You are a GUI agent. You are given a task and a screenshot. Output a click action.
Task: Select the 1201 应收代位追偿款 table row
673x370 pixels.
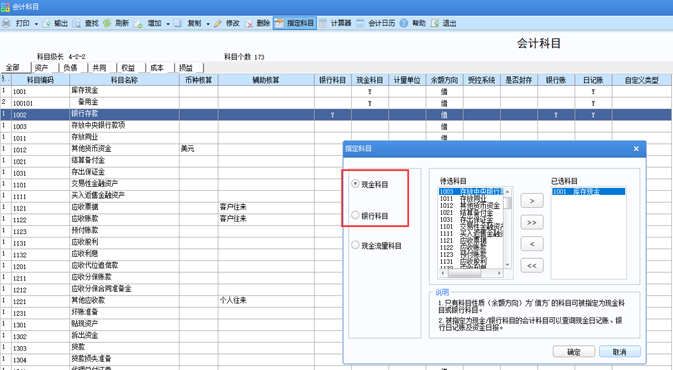point(172,266)
